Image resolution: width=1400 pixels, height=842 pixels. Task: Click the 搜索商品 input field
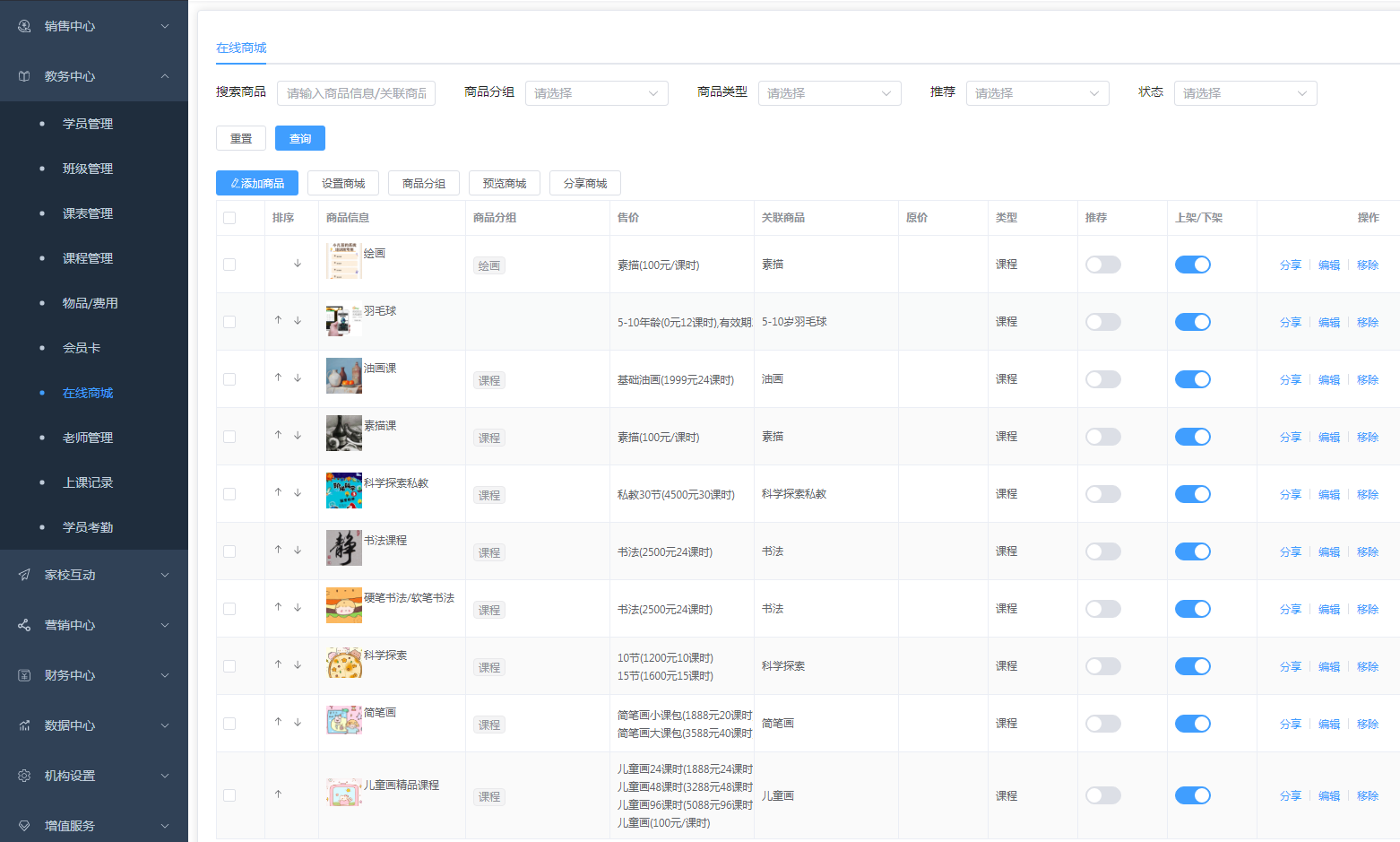coord(357,93)
